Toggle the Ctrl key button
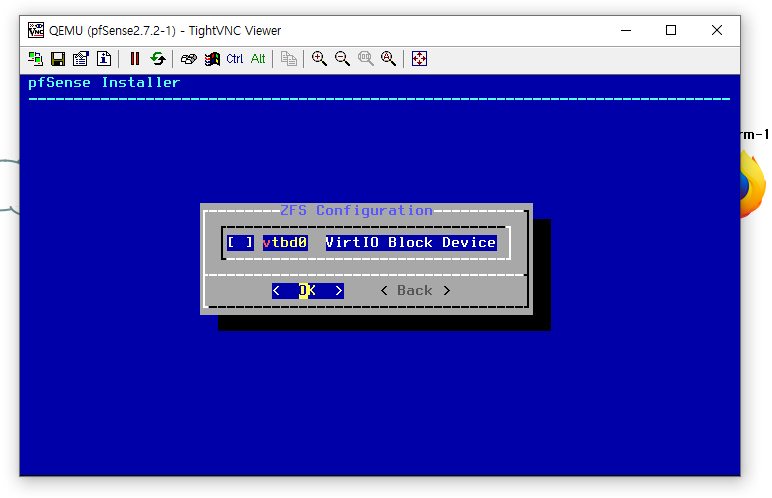The image size is (772, 498). (x=235, y=59)
